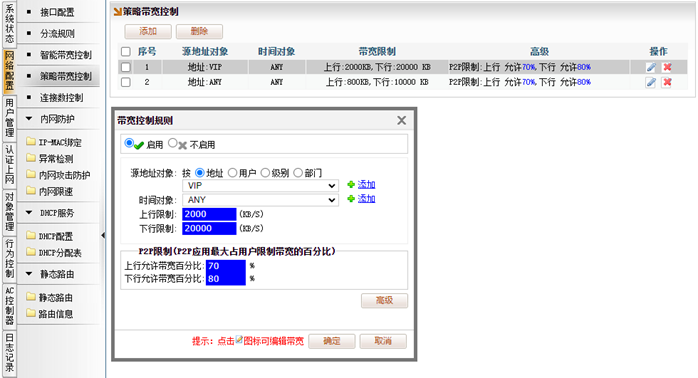This screenshot has width=698, height=378.
Task: Click the 删除 button above the table
Action: click(x=199, y=31)
